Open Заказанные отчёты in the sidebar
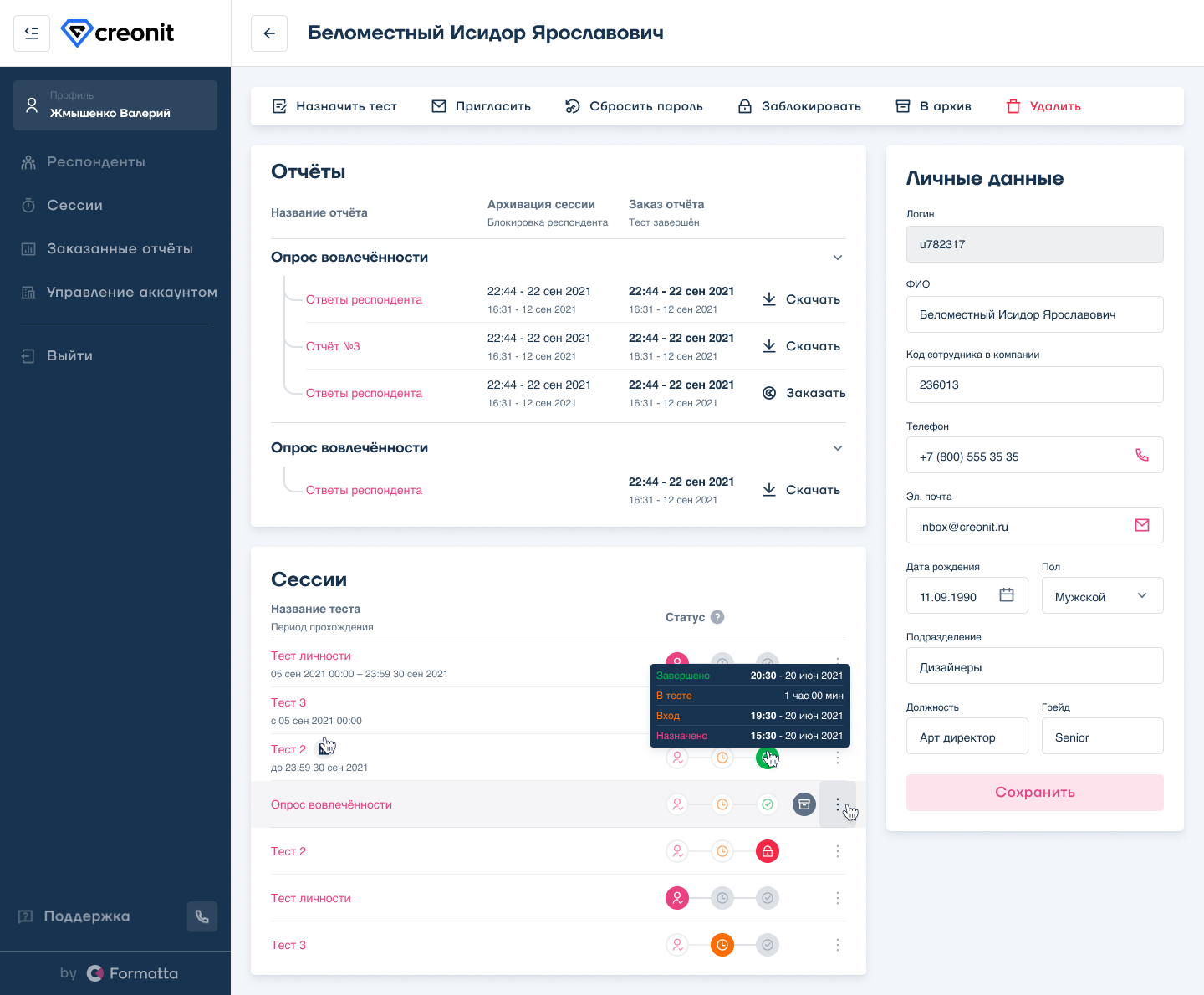 tap(120, 248)
